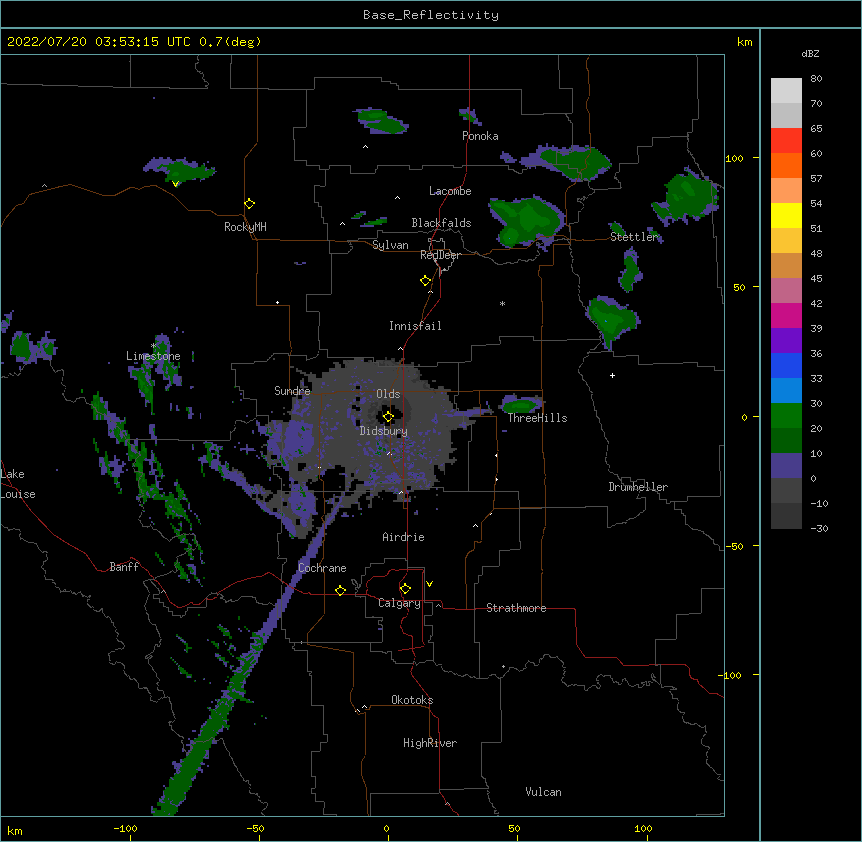The image size is (862, 842).
Task: Click the -50 km tick on bottom axis
Action: 256,829
